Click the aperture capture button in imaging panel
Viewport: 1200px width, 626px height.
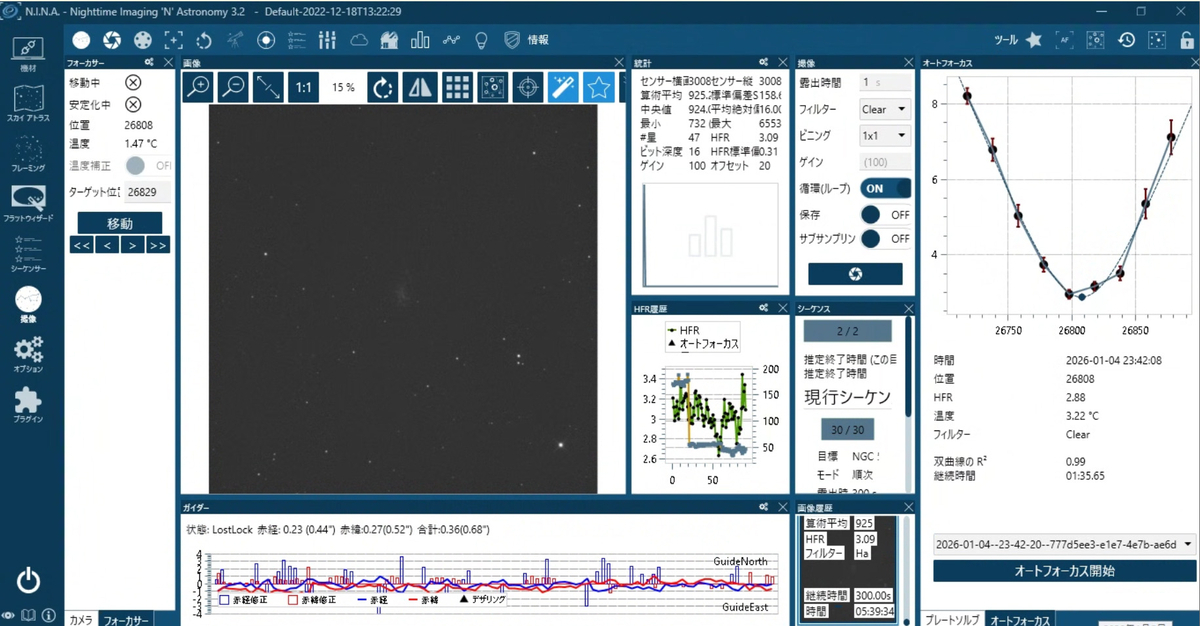855,274
